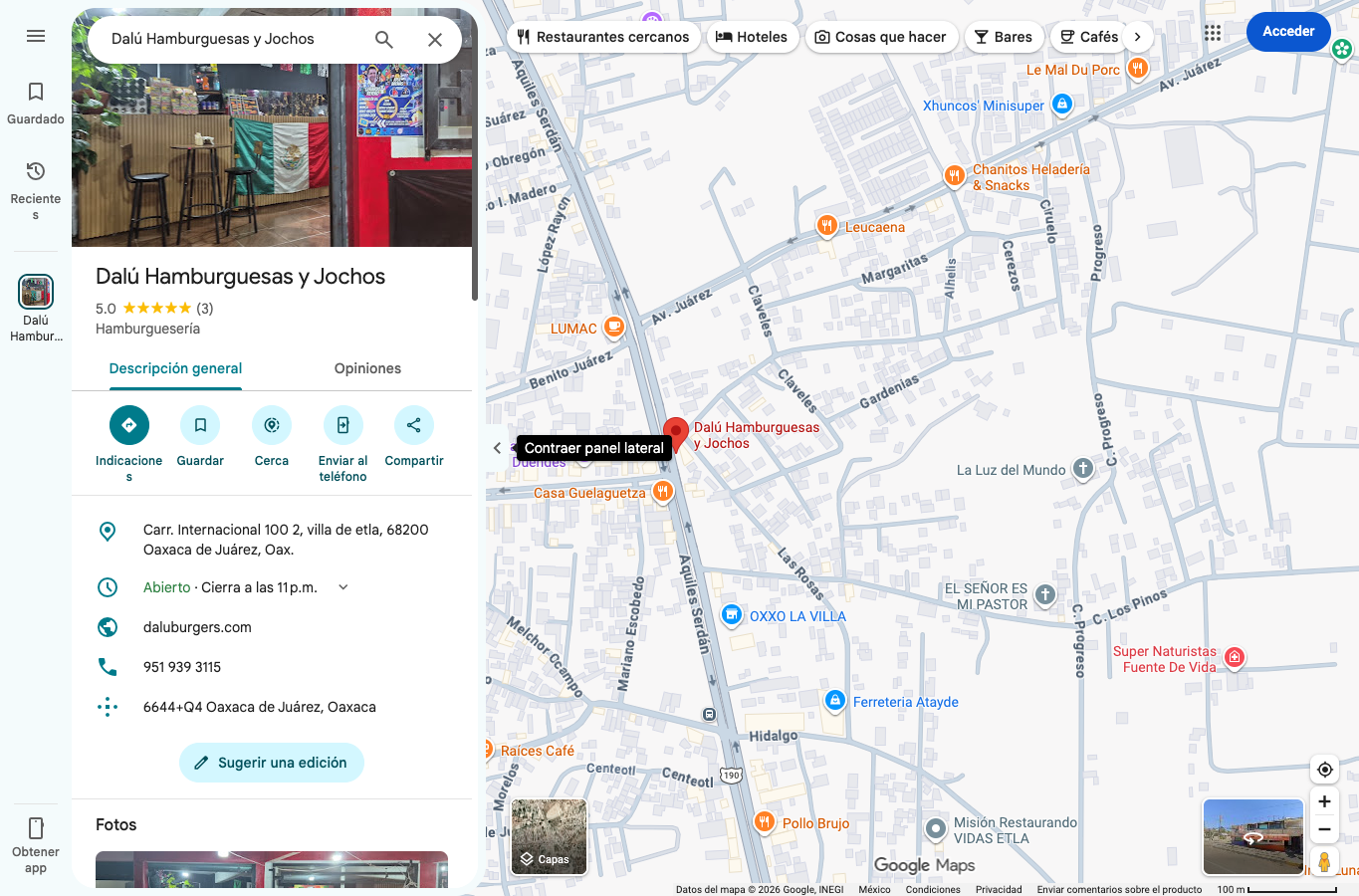The width and height of the screenshot is (1359, 896).
Task: Open the Condiciones footer link
Action: point(933,890)
